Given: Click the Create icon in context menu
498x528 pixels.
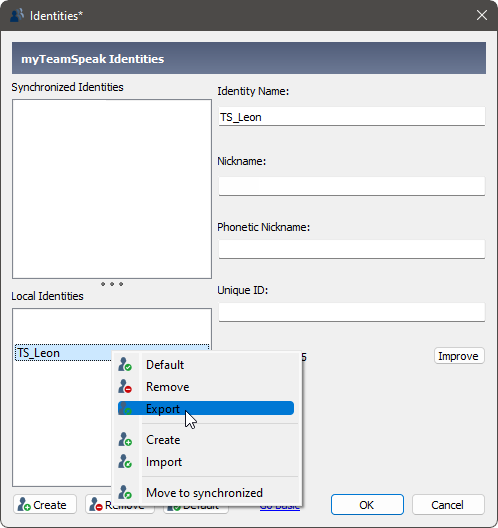Looking at the screenshot, I should pyautogui.click(x=125, y=439).
